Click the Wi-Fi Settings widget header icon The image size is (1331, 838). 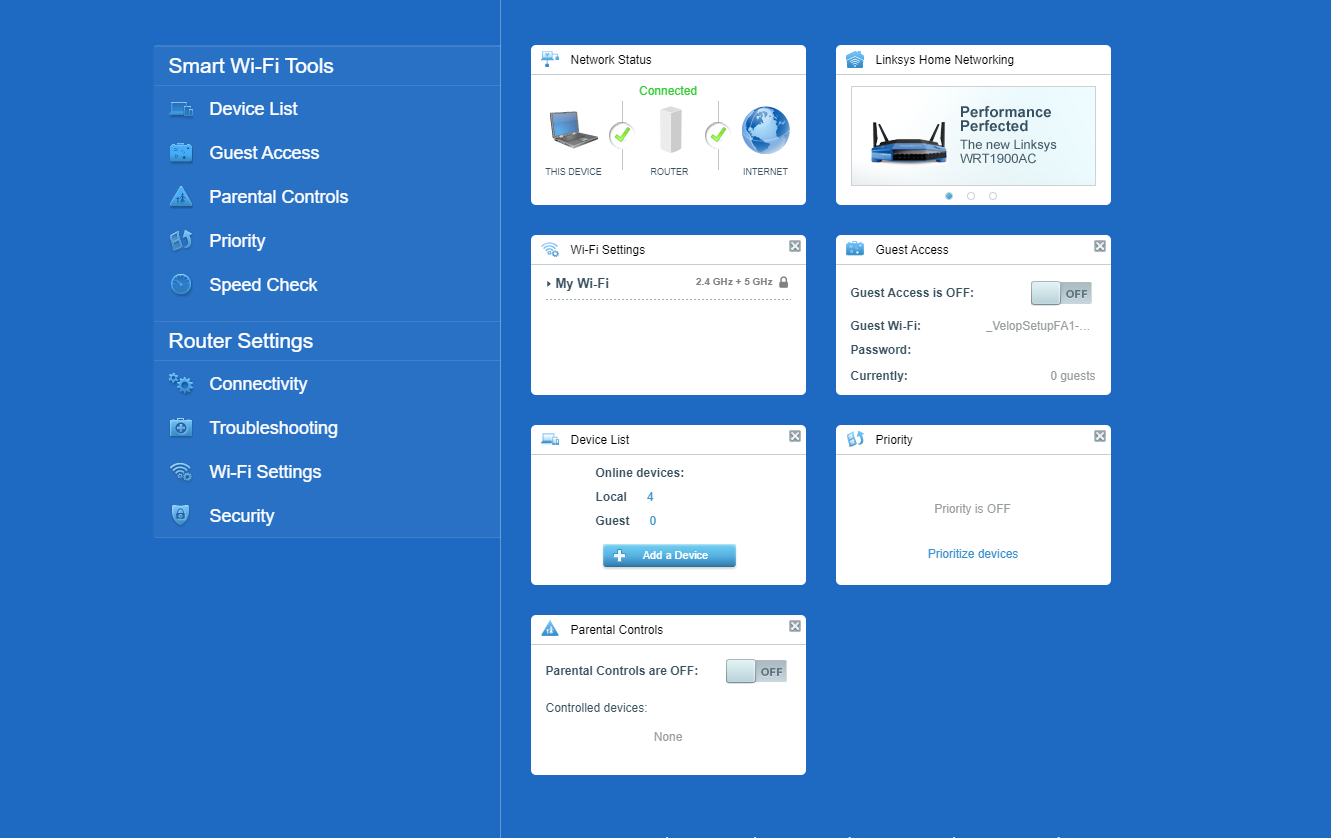coord(550,248)
